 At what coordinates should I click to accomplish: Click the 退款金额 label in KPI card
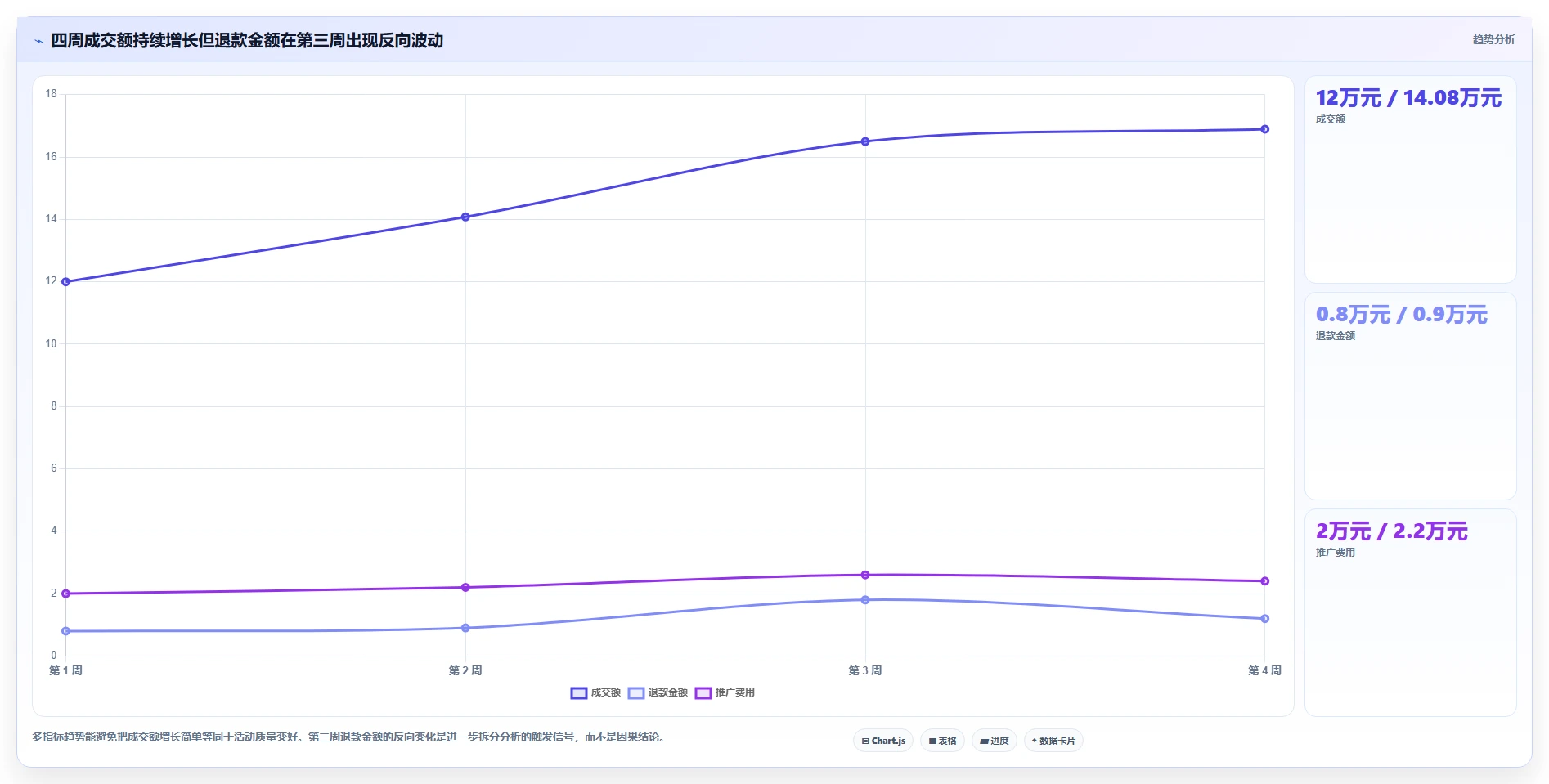pos(1336,336)
